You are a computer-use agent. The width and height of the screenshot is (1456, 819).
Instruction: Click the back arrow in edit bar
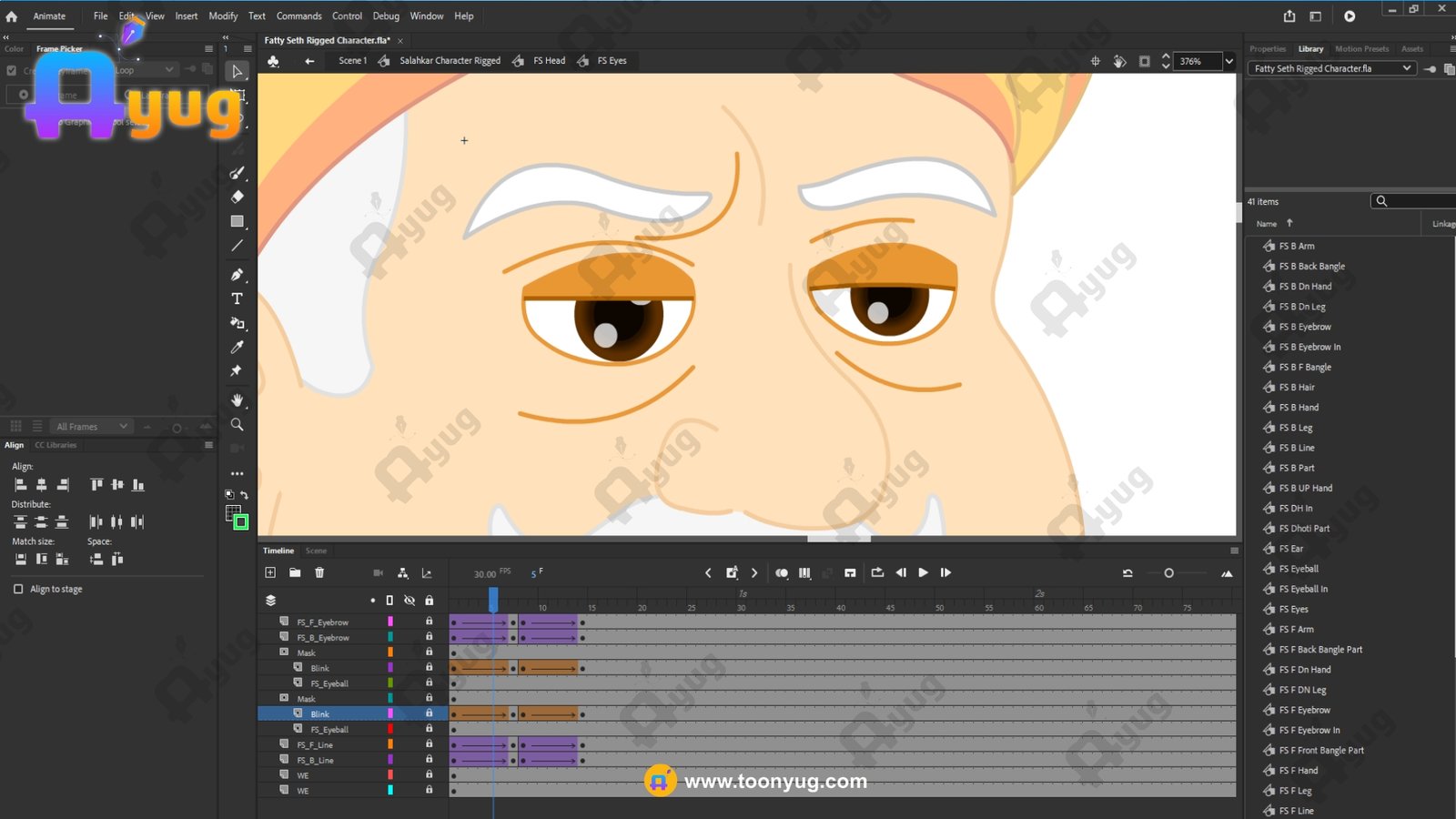pyautogui.click(x=309, y=61)
